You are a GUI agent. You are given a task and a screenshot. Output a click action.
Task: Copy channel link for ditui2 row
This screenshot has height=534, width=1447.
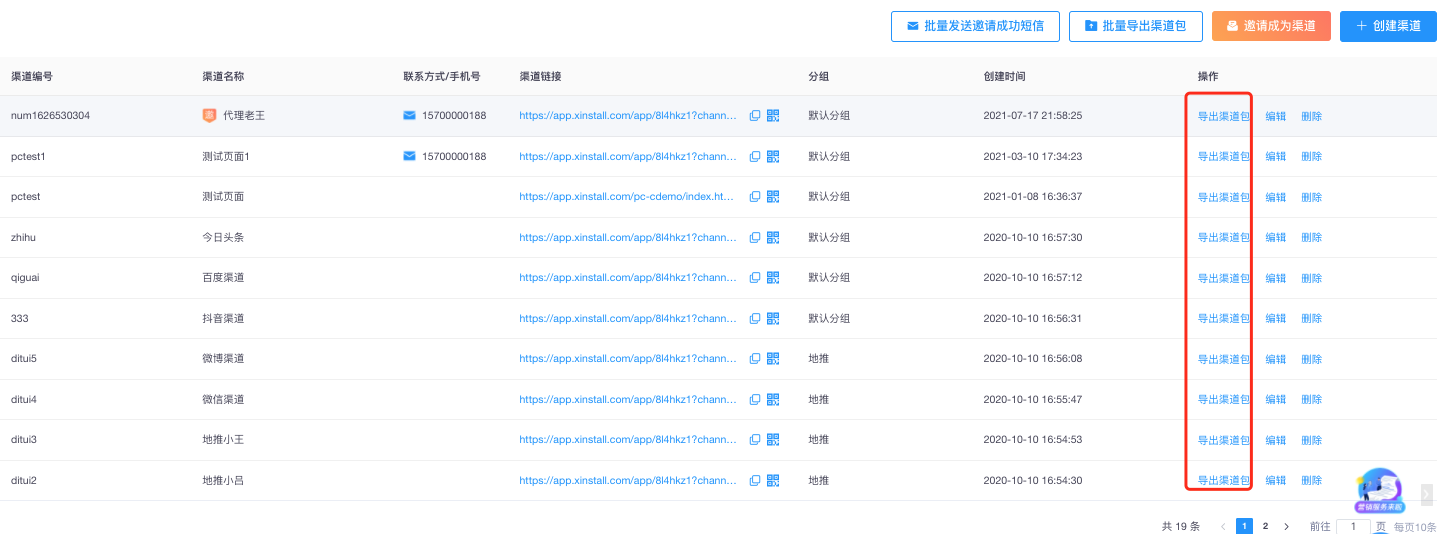pos(755,480)
